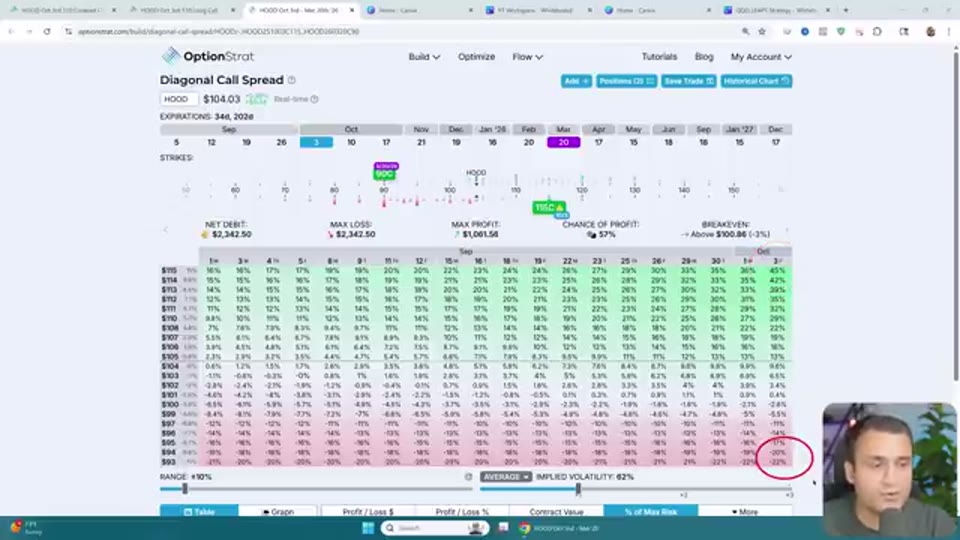Click the Chance of Profit dice icon

coord(591,234)
